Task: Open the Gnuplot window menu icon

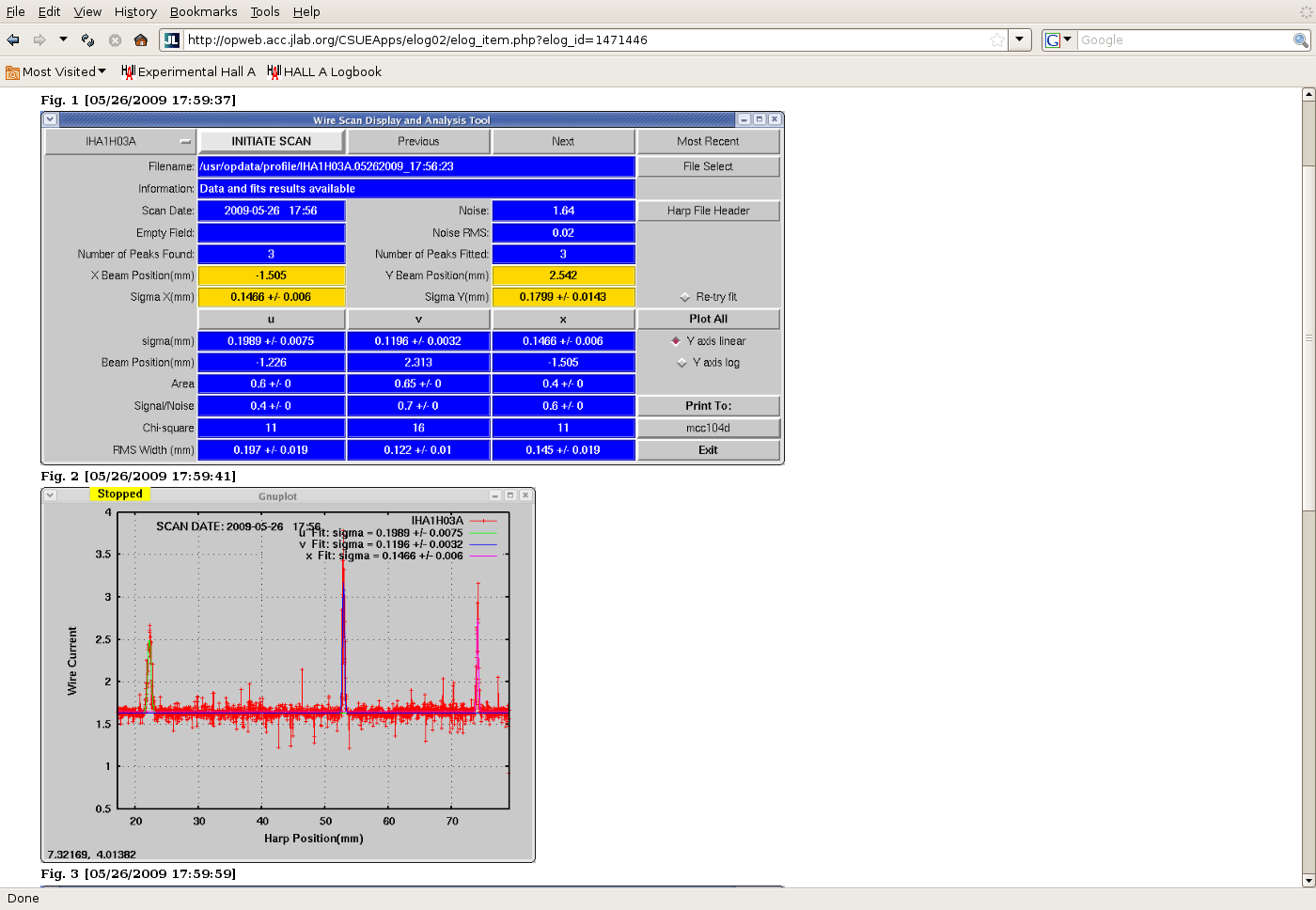Action: click(x=50, y=495)
